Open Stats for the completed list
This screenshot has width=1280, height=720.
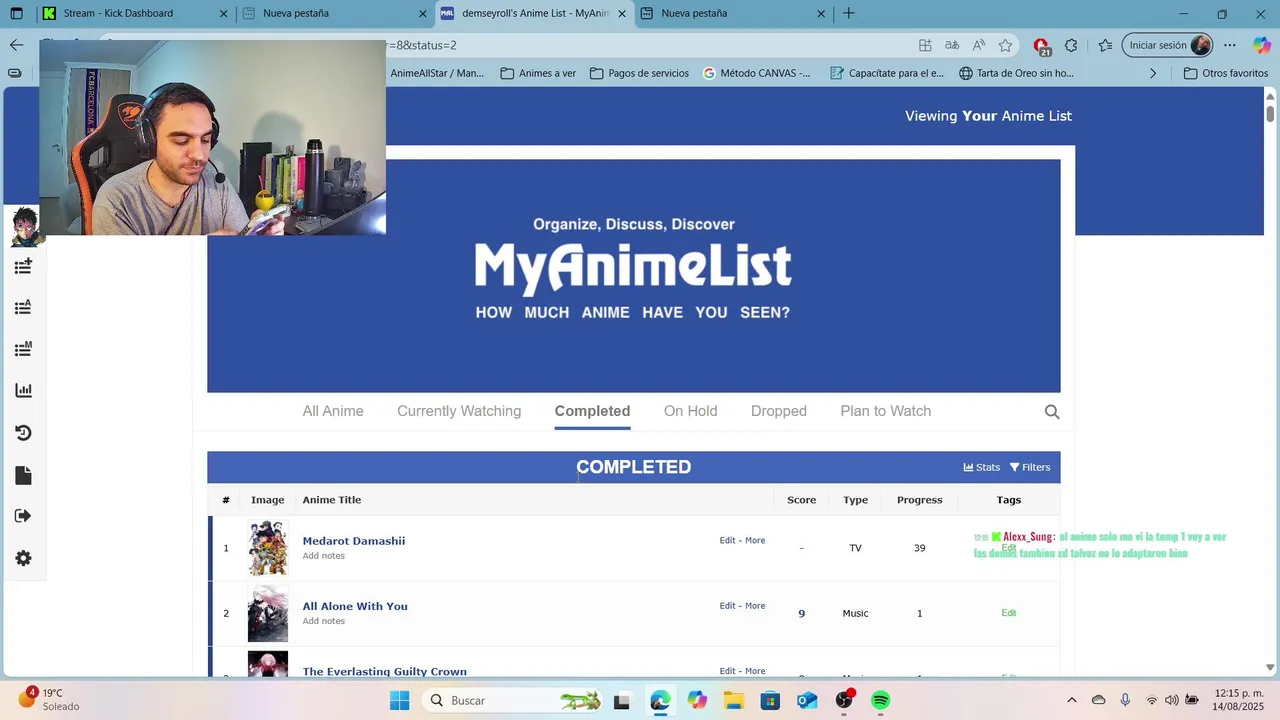[981, 467]
